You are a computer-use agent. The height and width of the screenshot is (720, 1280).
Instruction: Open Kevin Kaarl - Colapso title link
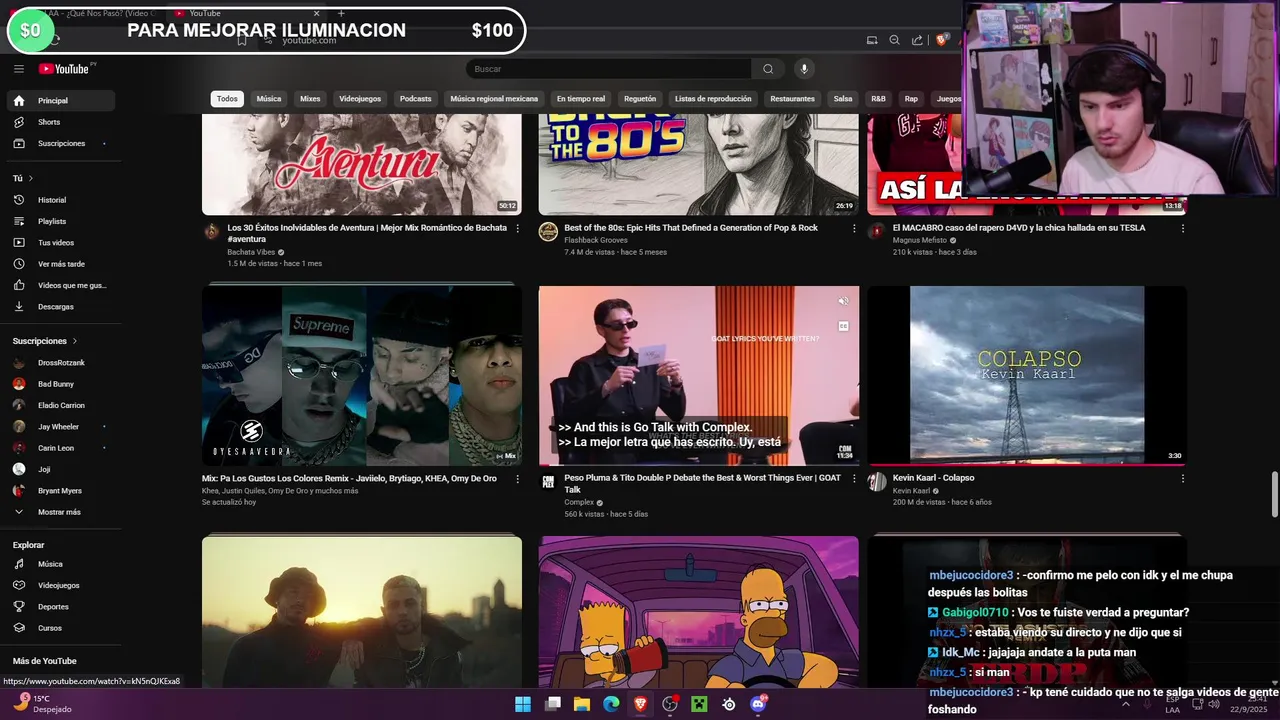pos(933,478)
